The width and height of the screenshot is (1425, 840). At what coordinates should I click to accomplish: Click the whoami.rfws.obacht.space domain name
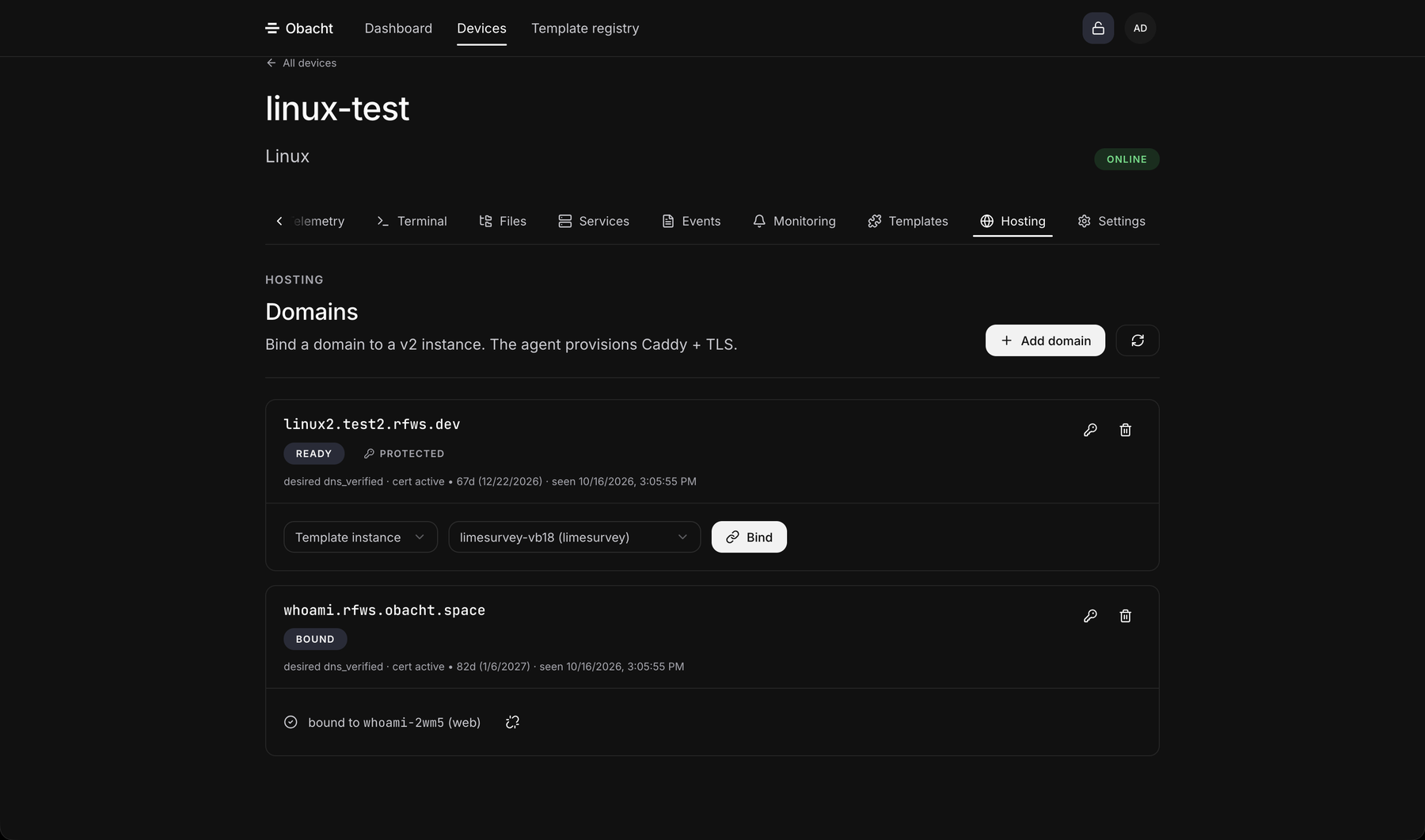pyautogui.click(x=385, y=610)
